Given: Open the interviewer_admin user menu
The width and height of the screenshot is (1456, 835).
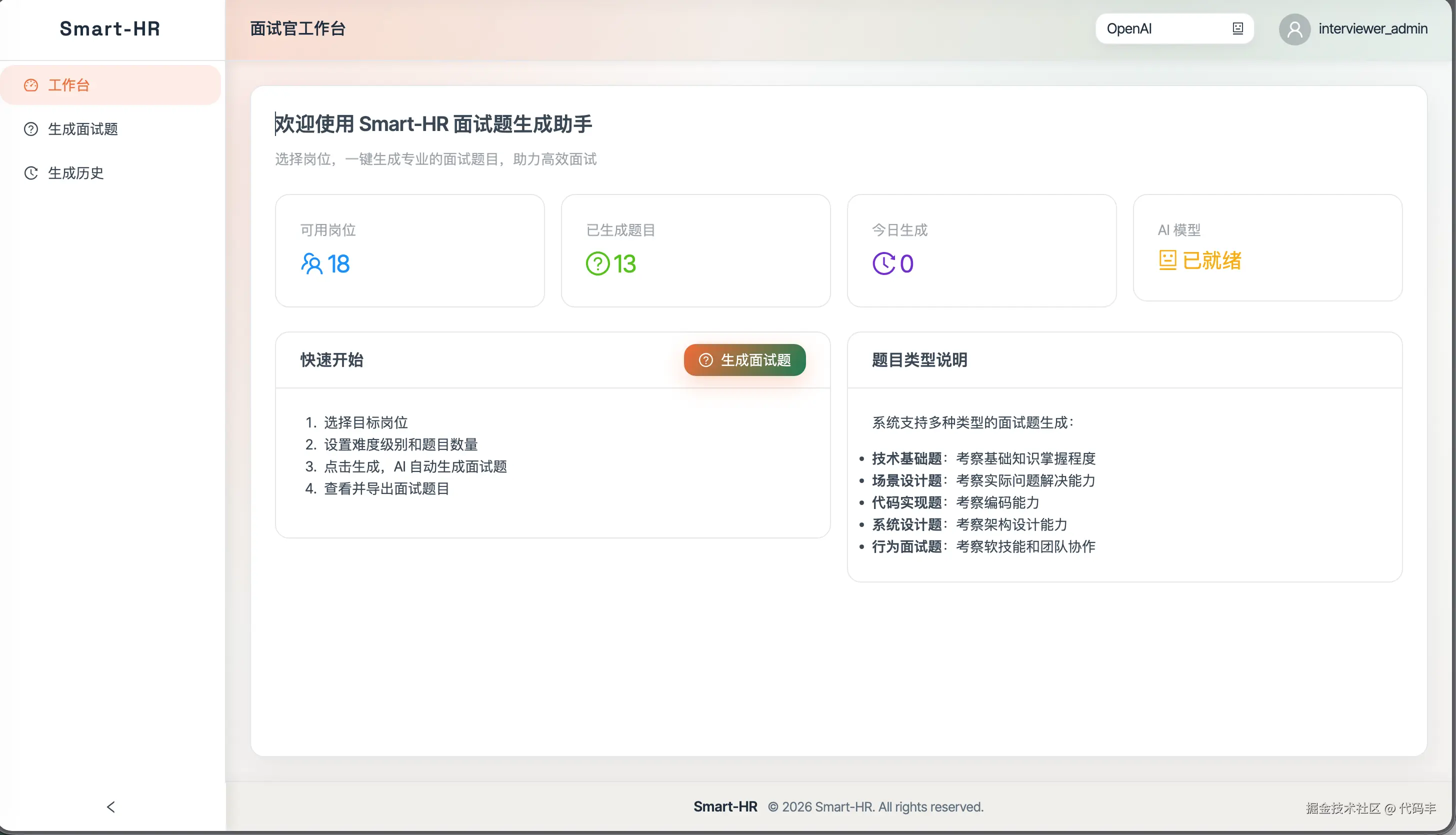Looking at the screenshot, I should pyautogui.click(x=1372, y=28).
